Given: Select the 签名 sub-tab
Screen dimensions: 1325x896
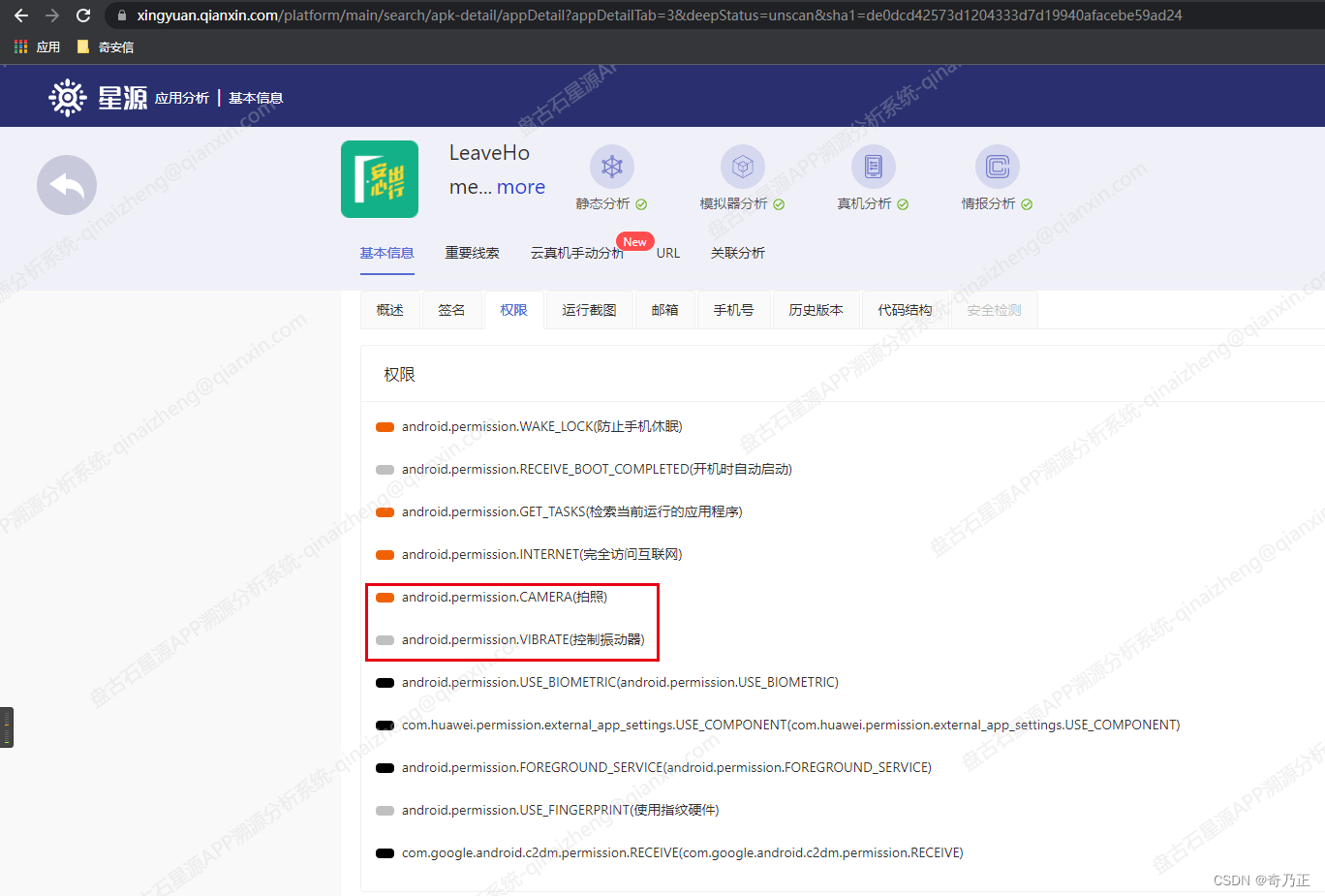Looking at the screenshot, I should click(x=451, y=310).
